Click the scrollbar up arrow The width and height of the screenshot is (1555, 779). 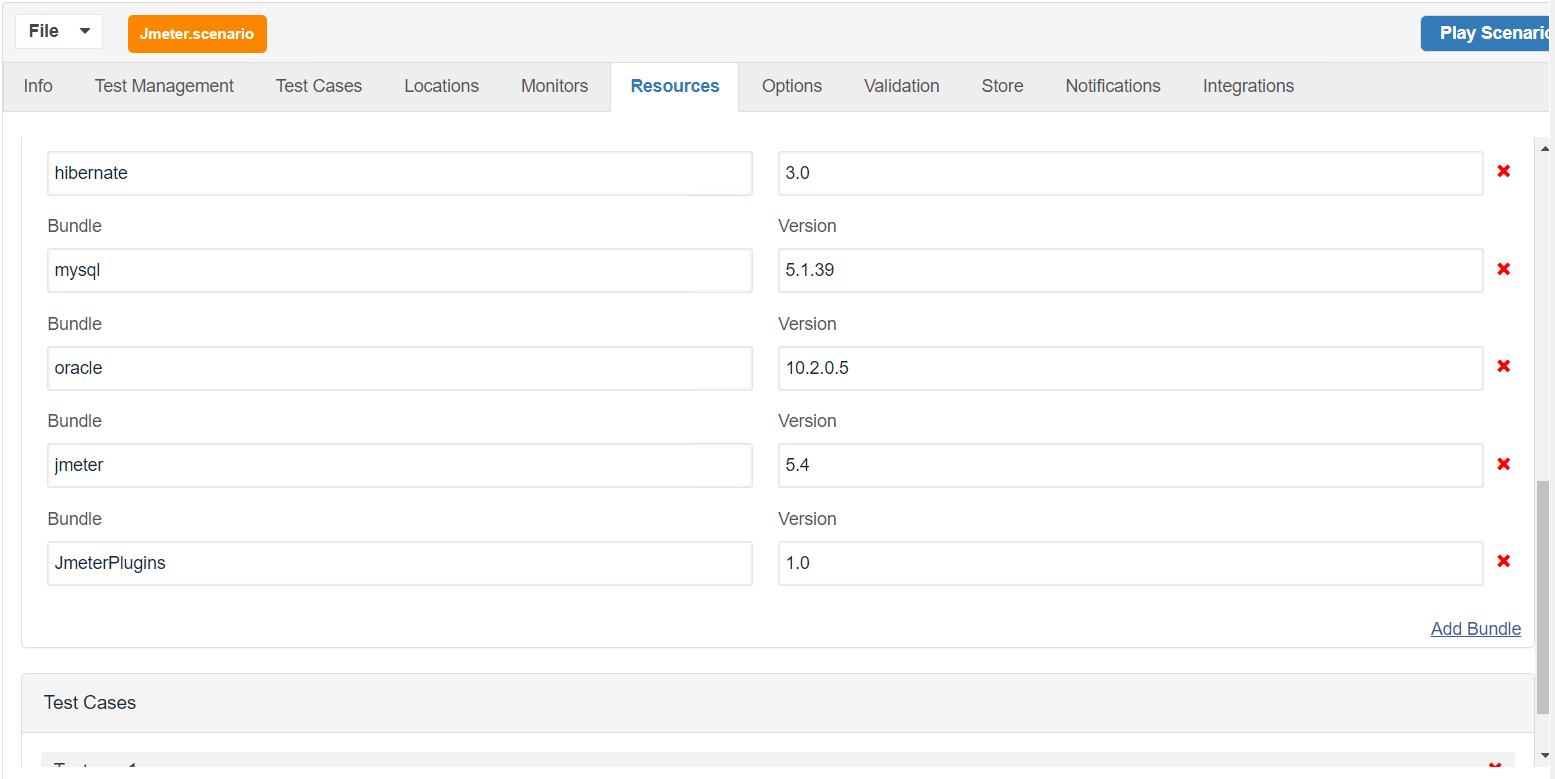pyautogui.click(x=1544, y=148)
